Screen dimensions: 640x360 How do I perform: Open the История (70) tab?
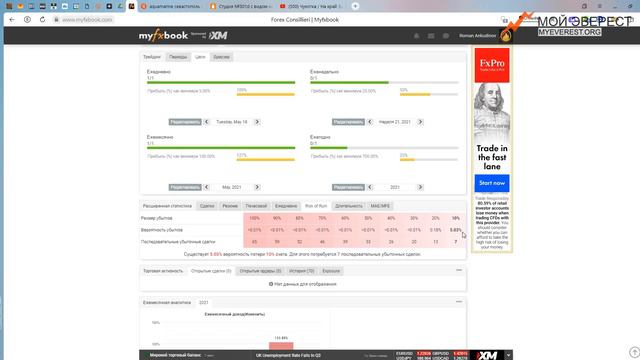[302, 271]
